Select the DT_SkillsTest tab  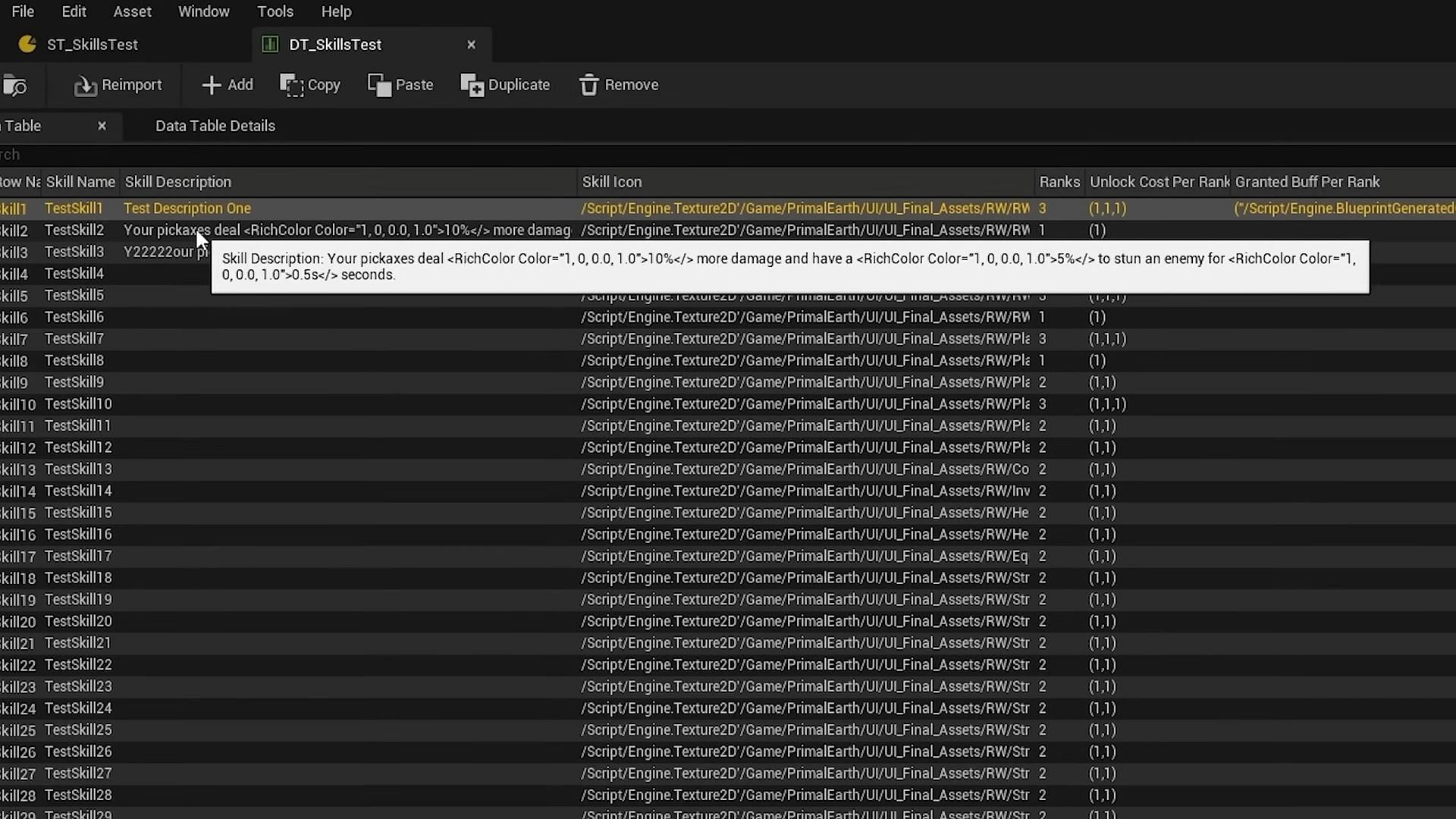tap(335, 45)
